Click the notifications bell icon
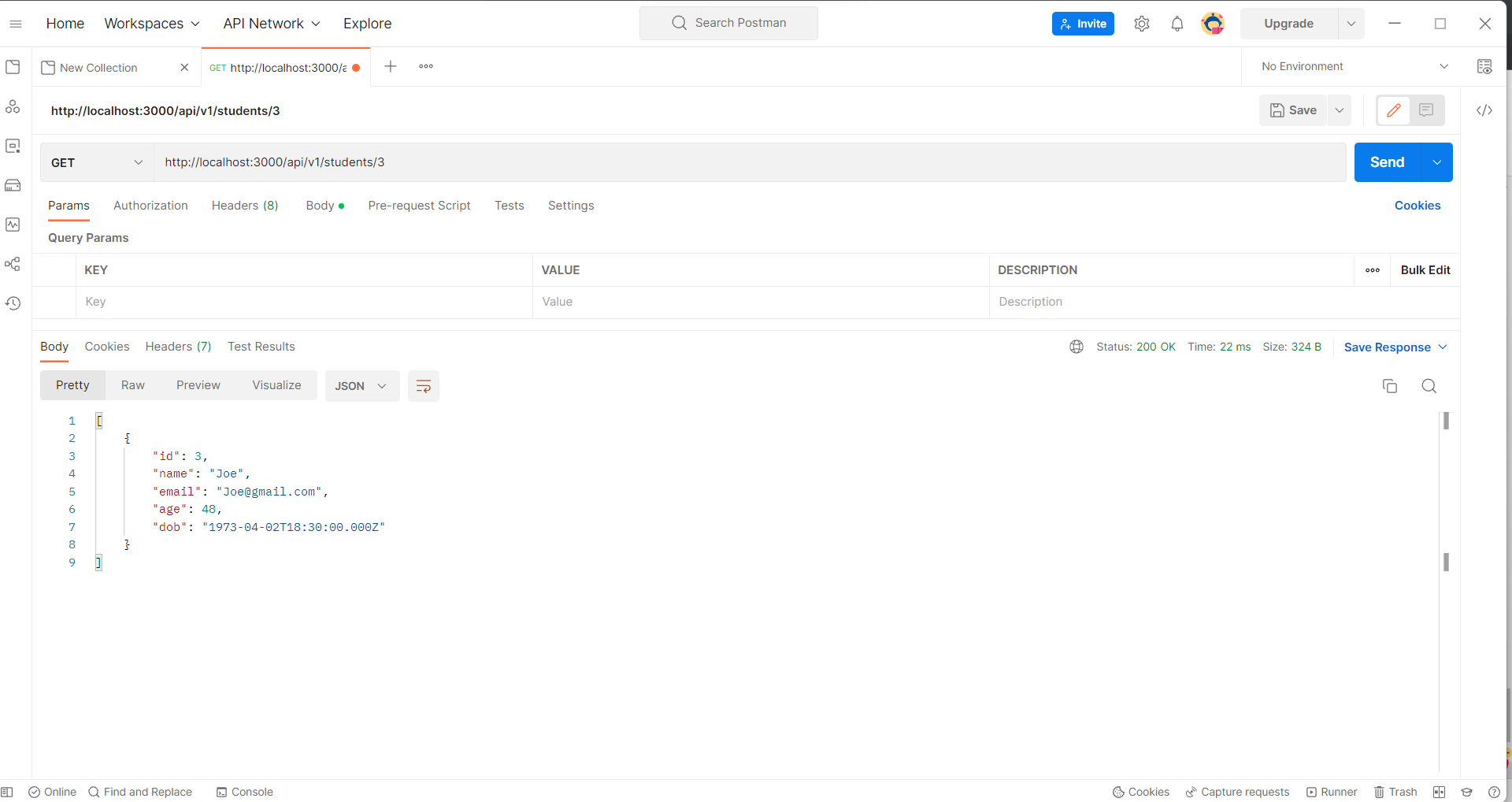Screen dimensions: 1512x802 (1177, 24)
